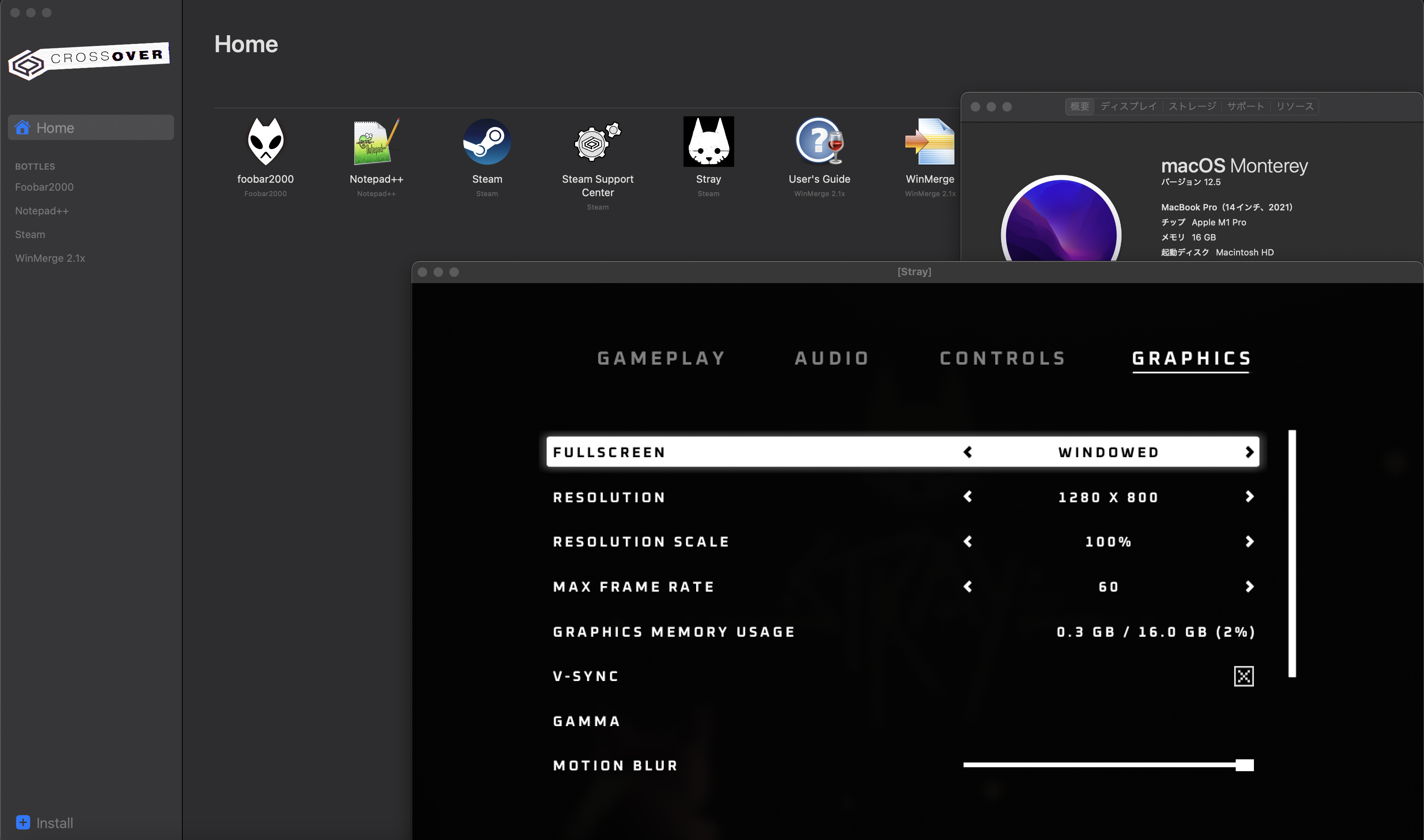Launch the Stray game icon

(x=708, y=142)
